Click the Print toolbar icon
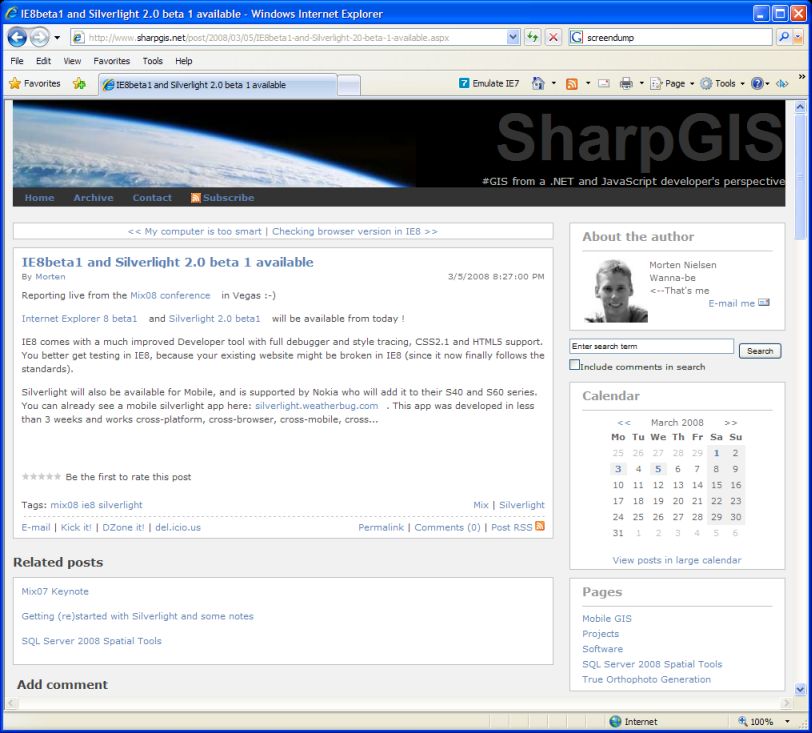The height and width of the screenshot is (733, 812). [626, 83]
